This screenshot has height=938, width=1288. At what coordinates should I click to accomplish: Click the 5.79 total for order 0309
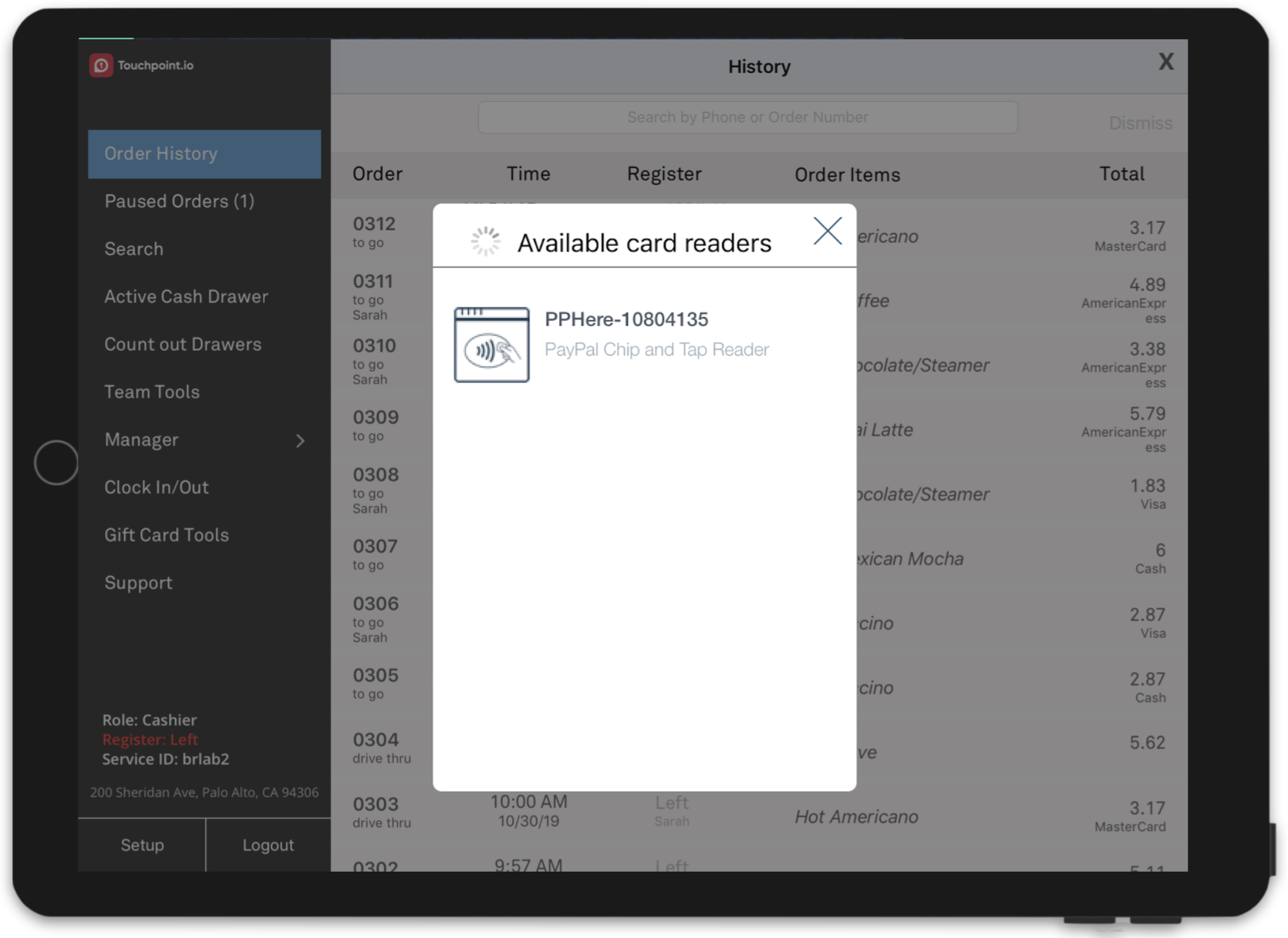1147,413
